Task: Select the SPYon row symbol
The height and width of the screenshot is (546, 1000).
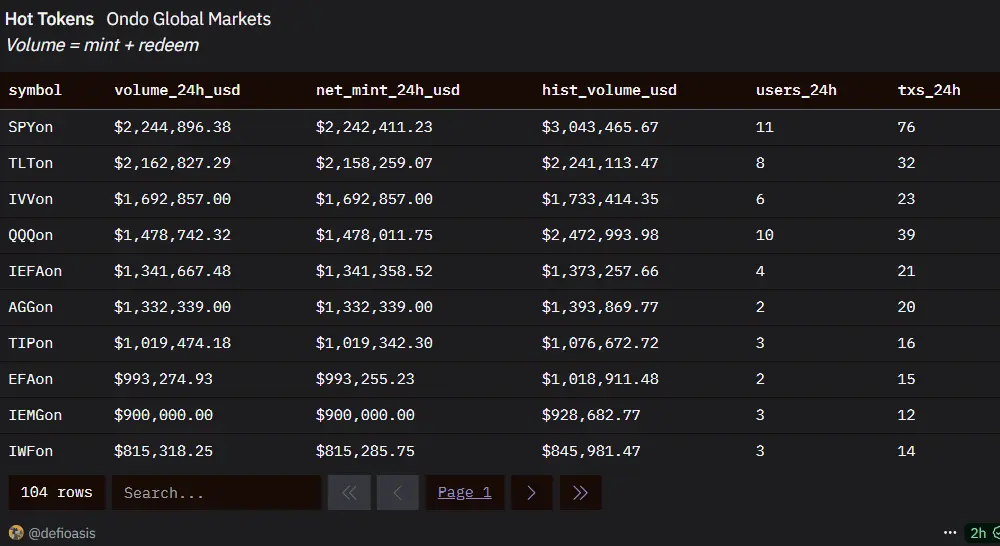Action: click(x=31, y=127)
